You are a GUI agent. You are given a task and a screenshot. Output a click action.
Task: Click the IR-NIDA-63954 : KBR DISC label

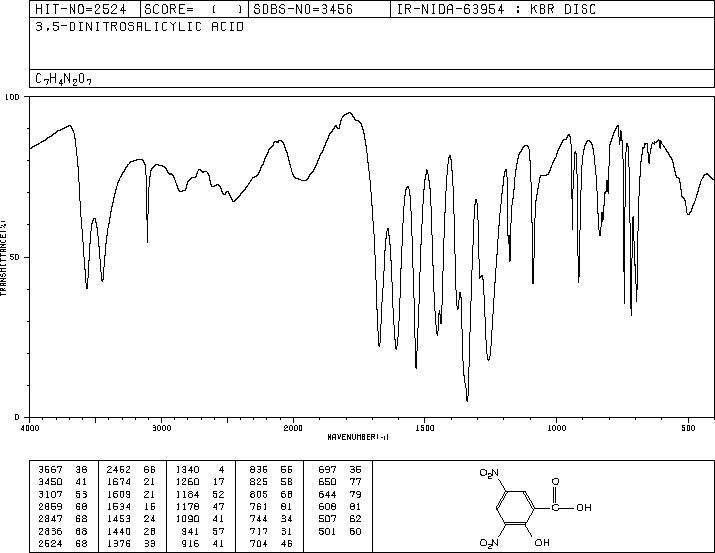coord(496,9)
